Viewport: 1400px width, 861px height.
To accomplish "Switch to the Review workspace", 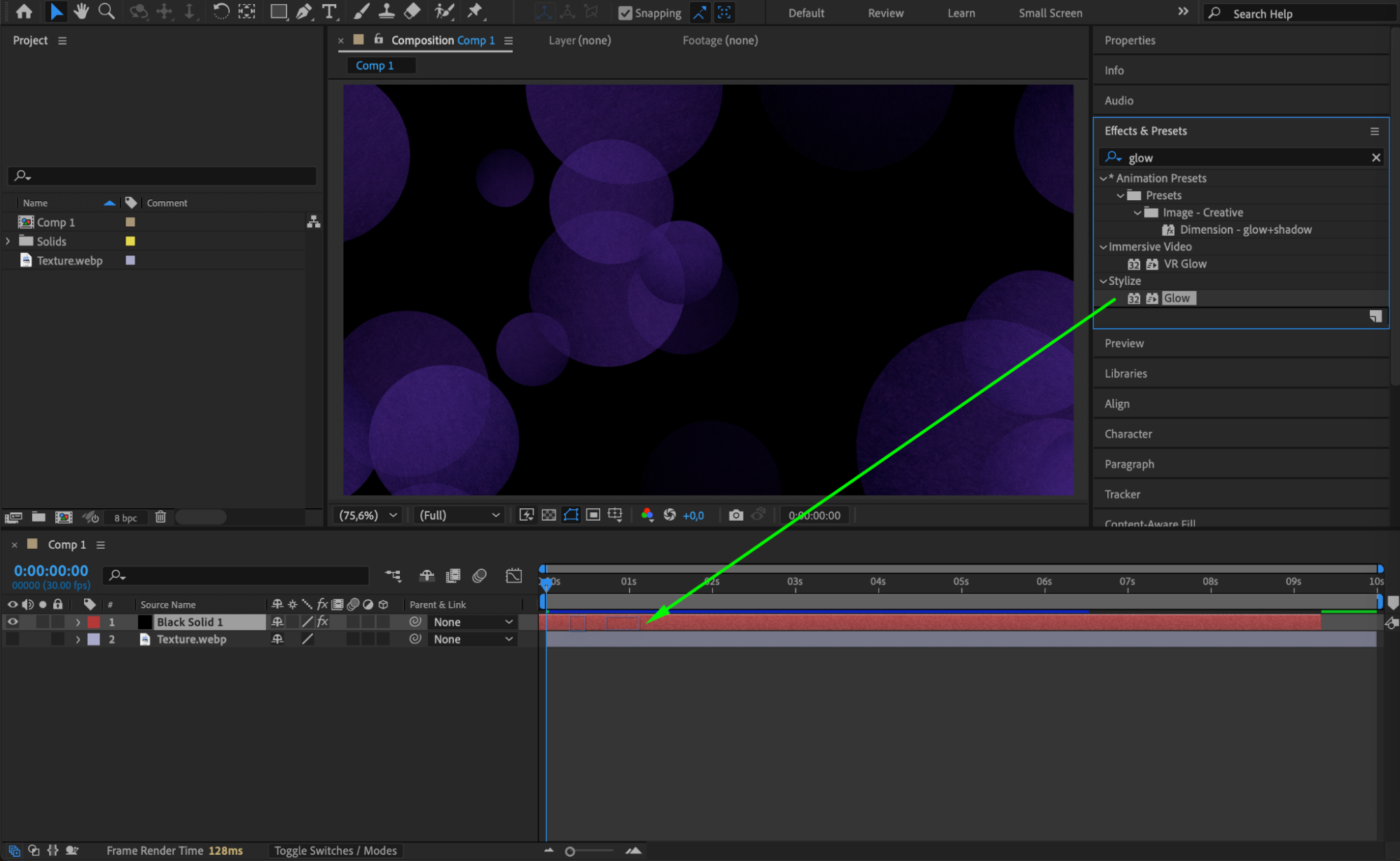I will [x=885, y=13].
